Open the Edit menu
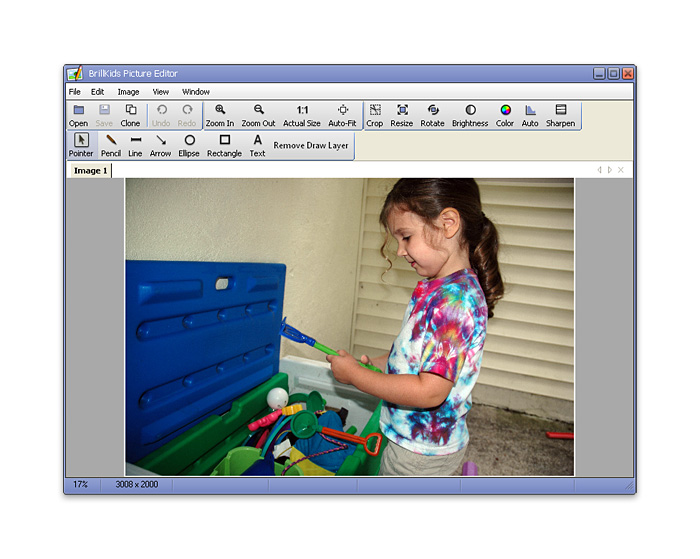The image size is (700, 559). [x=97, y=92]
